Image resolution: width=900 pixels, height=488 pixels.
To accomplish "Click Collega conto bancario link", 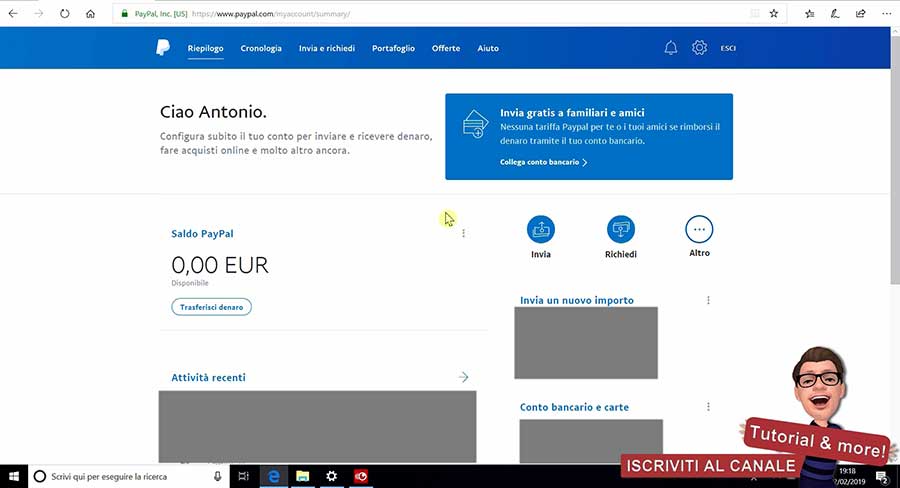I will coord(543,162).
